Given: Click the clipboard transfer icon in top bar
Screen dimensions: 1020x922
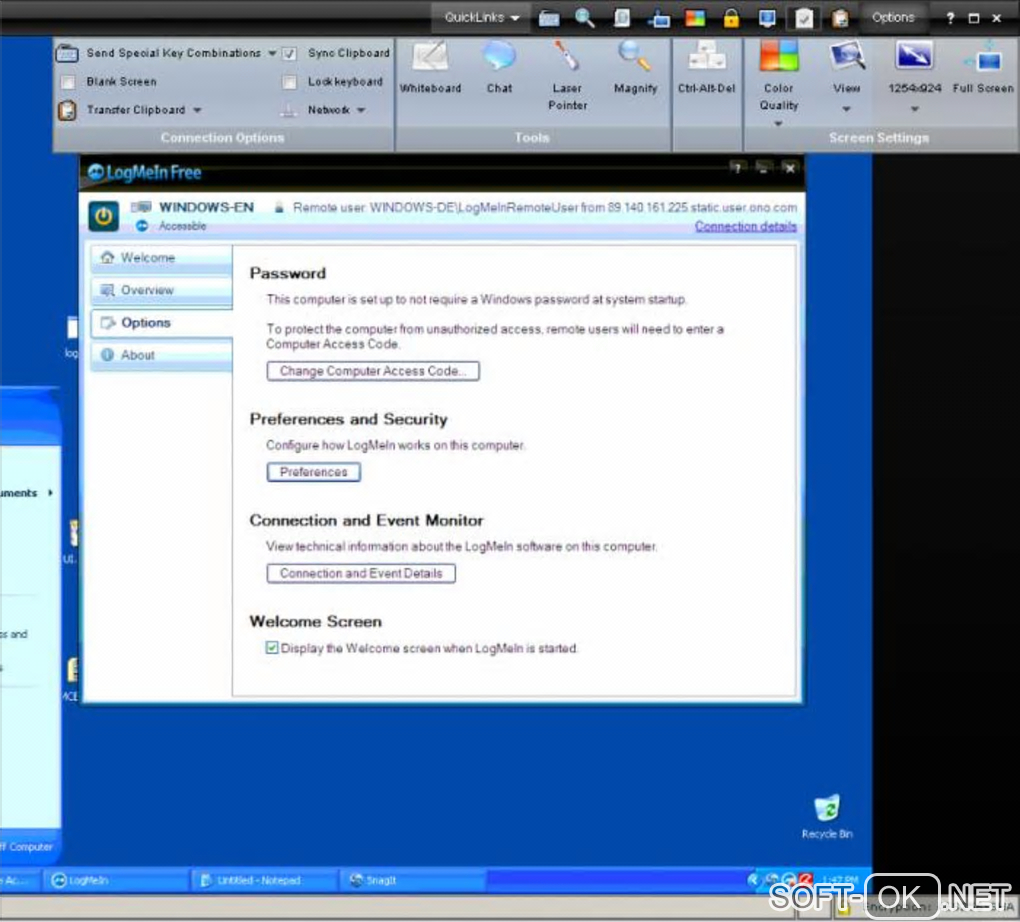Looking at the screenshot, I should (x=840, y=18).
